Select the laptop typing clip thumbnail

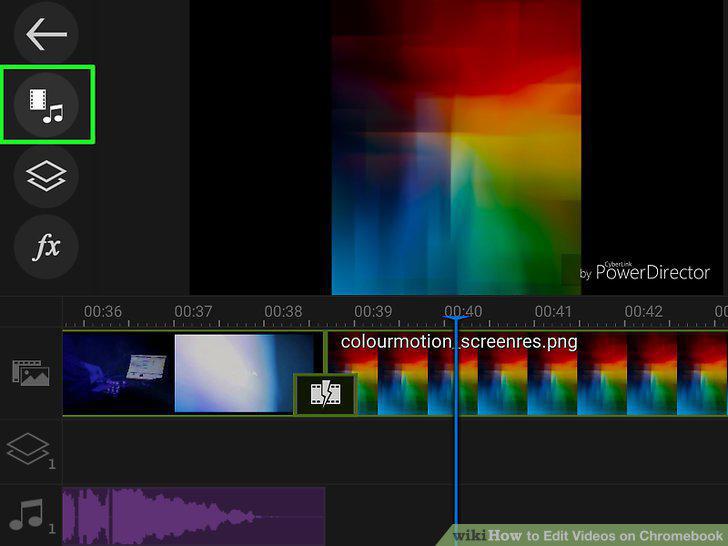pyautogui.click(x=118, y=373)
